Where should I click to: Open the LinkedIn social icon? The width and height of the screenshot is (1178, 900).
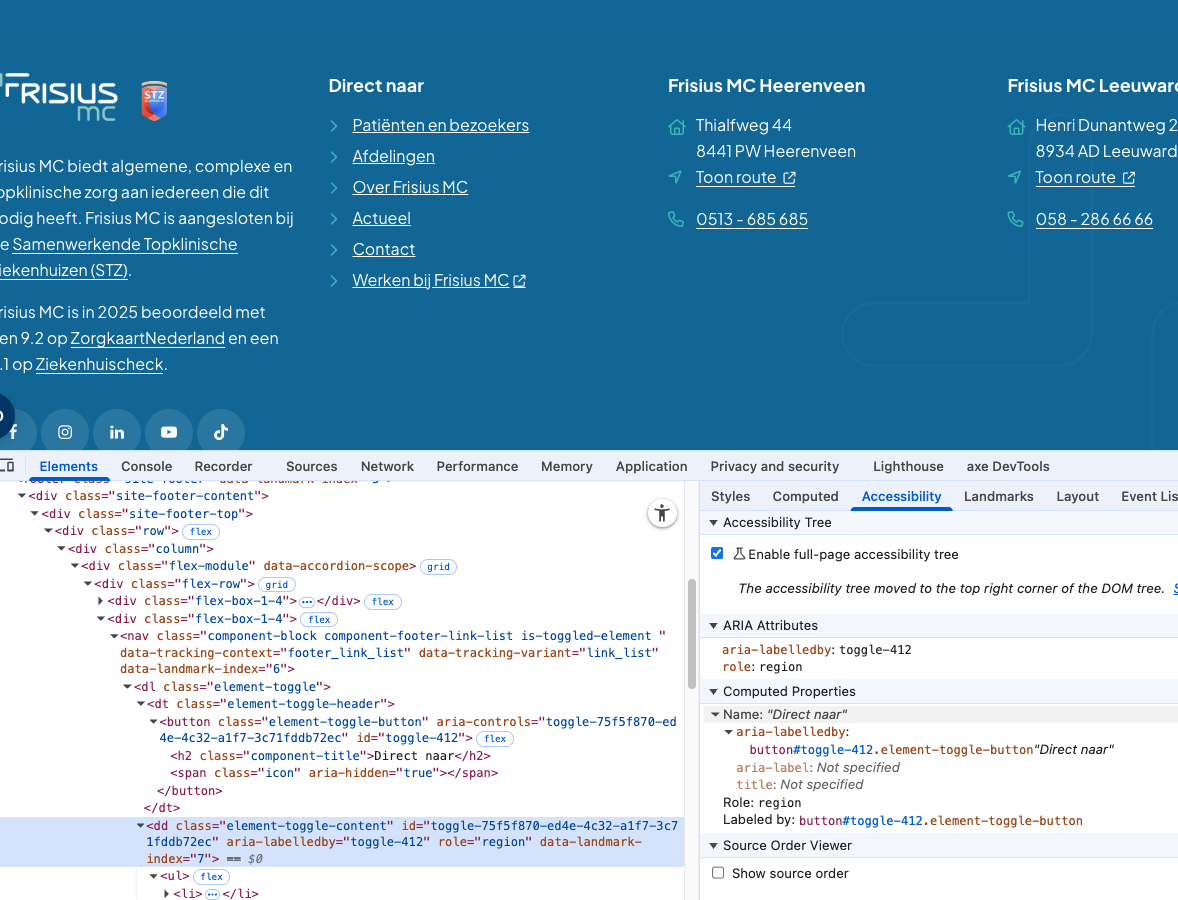pos(117,432)
